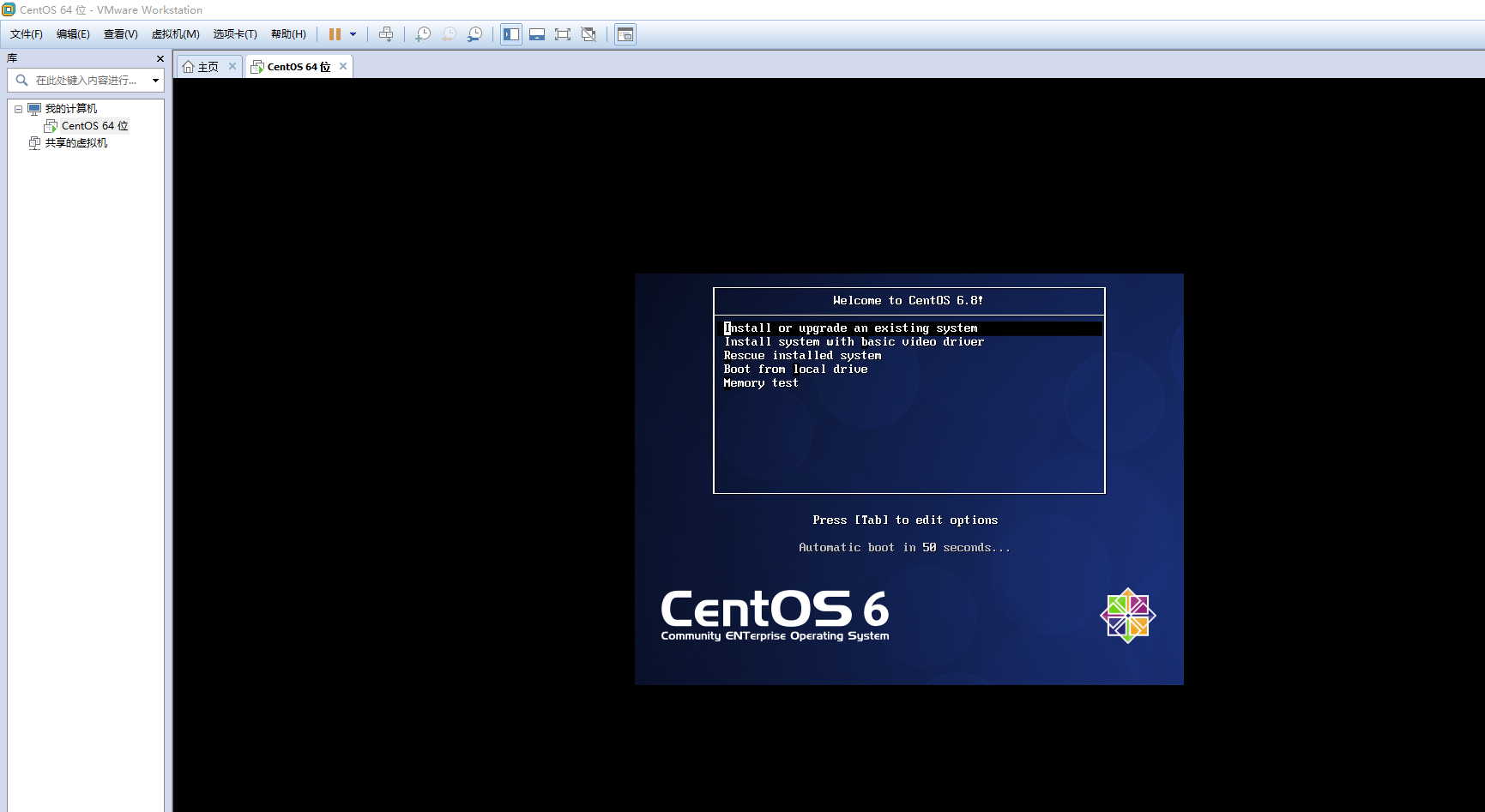Open the 编辑(E) menu
The height and width of the screenshot is (812, 1485).
73,34
